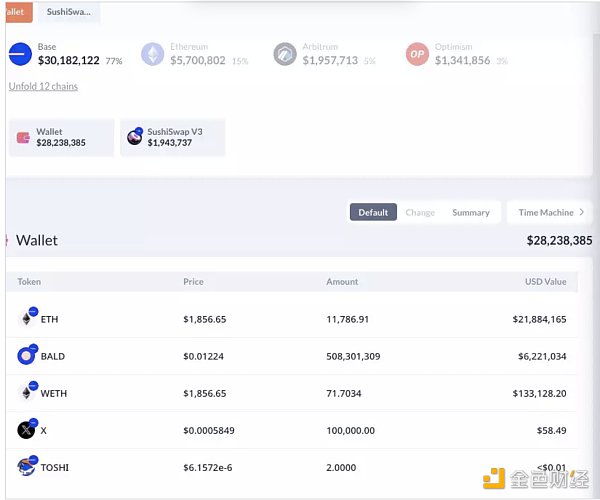Click the BALD amount 508,301,309

pyautogui.click(x=353, y=356)
